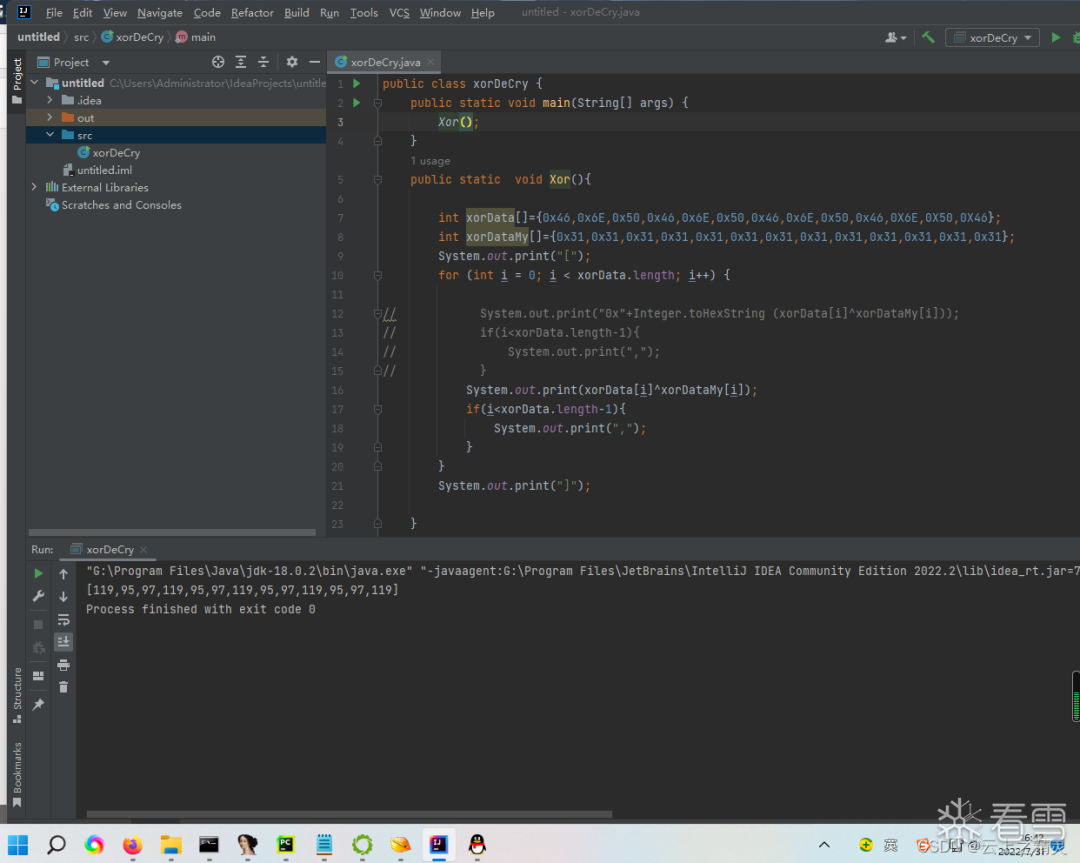Viewport: 1080px width, 863px height.
Task: Click the Clear All trash icon in console
Action: 63,687
